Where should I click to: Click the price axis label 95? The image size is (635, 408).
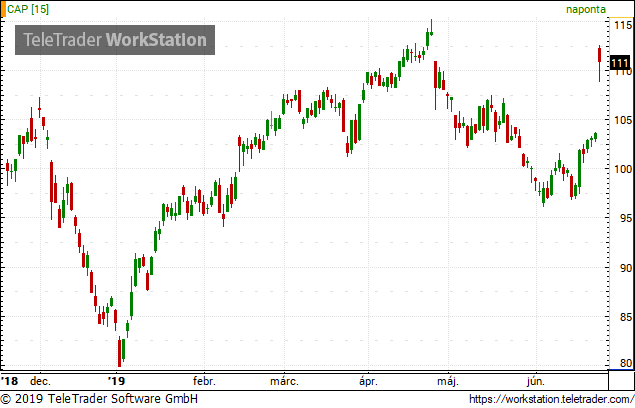[x=625, y=218]
